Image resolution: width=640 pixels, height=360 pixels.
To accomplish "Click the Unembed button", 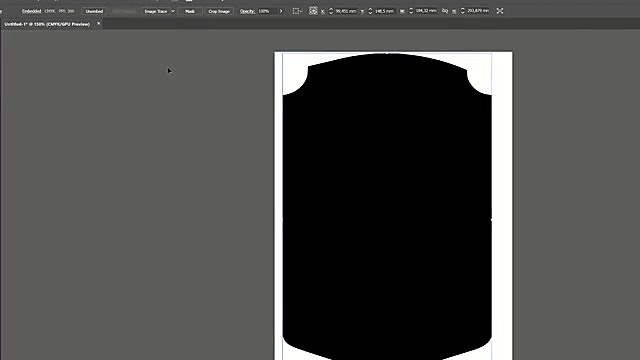I will [94, 11].
